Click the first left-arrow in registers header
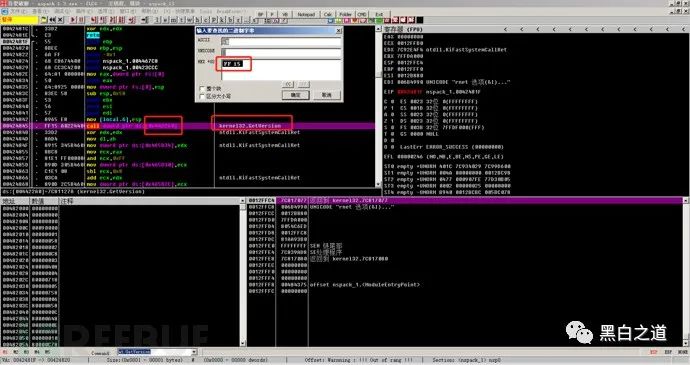Viewport: 690px width, 365px height. [x=505, y=29]
